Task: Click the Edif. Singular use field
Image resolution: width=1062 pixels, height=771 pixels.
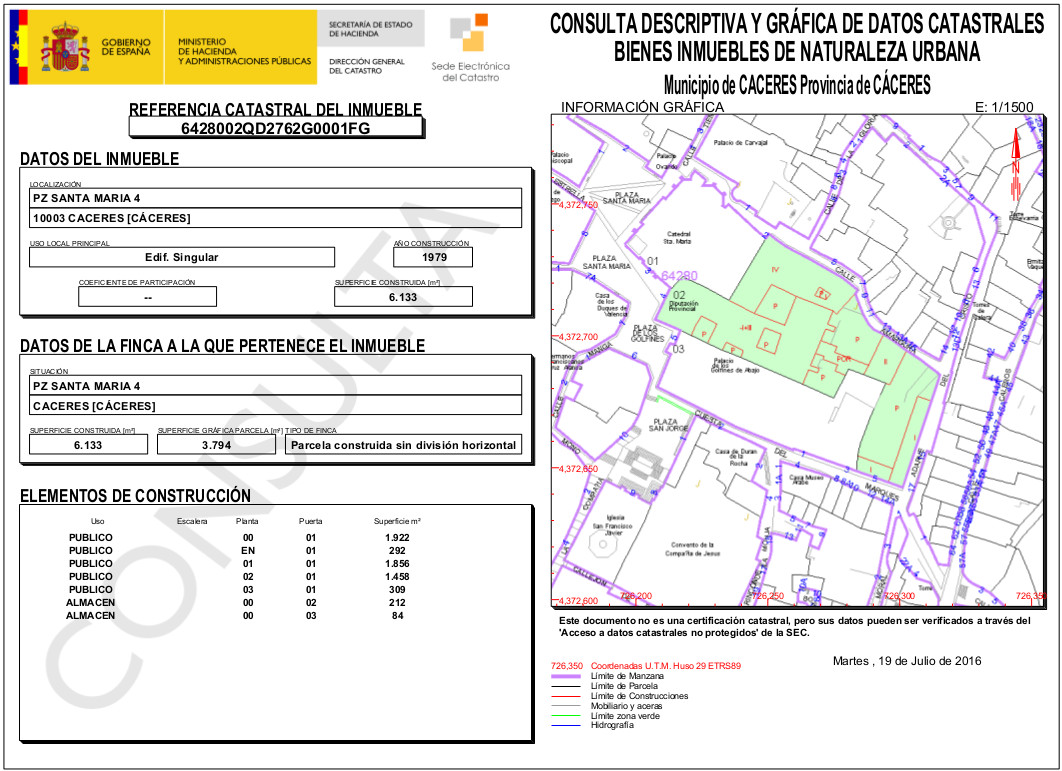Action: tap(182, 257)
